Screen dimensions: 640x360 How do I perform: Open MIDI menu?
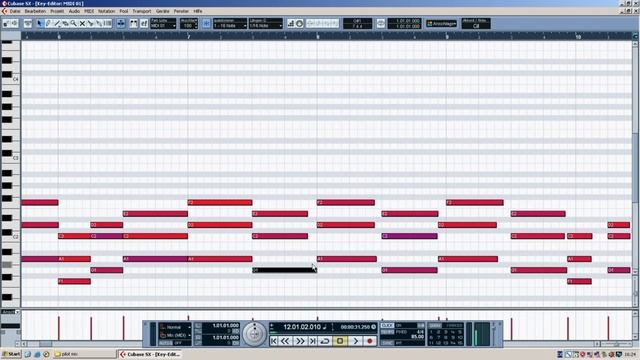[x=89, y=11]
